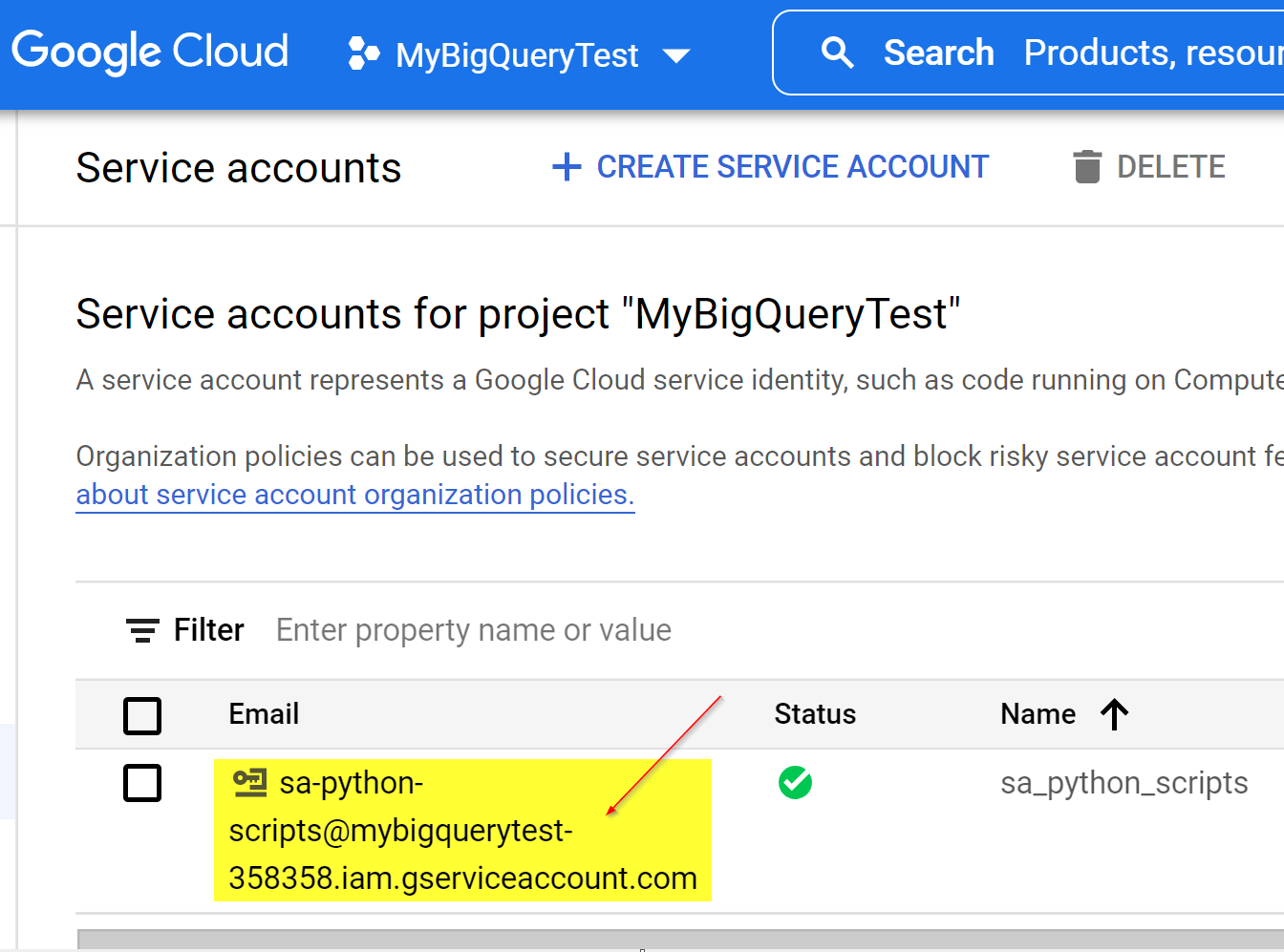Click the Filter list icon
Image resolution: width=1284 pixels, height=952 pixels.
[x=142, y=630]
